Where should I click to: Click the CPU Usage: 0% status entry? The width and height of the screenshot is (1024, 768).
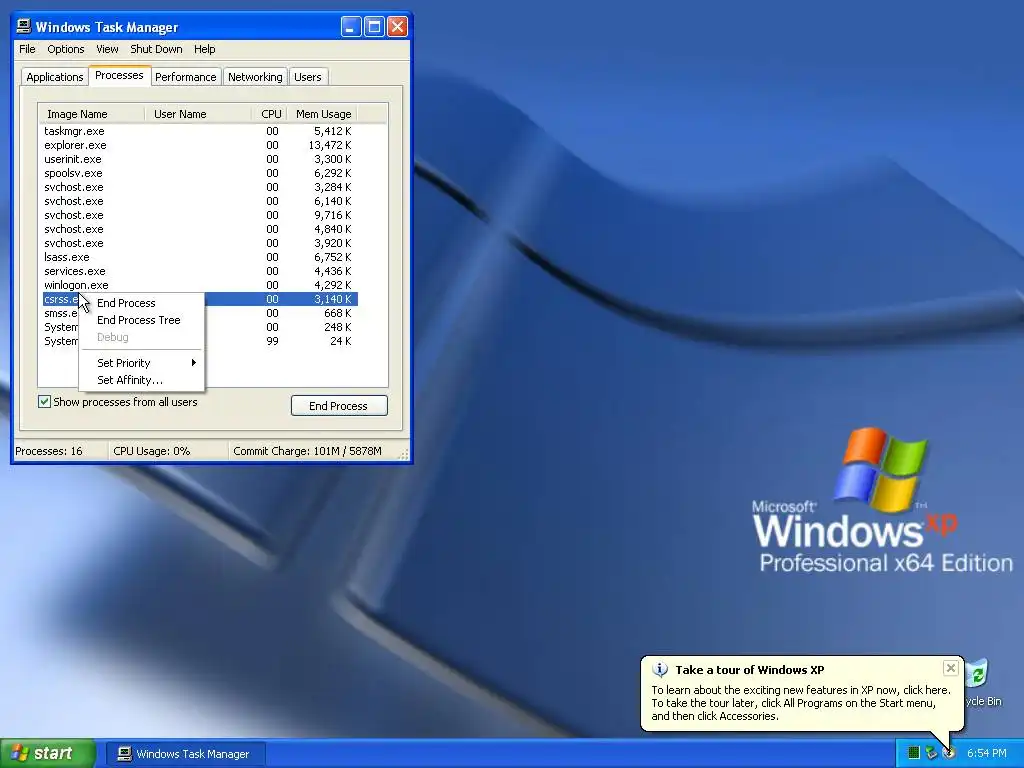[152, 451]
